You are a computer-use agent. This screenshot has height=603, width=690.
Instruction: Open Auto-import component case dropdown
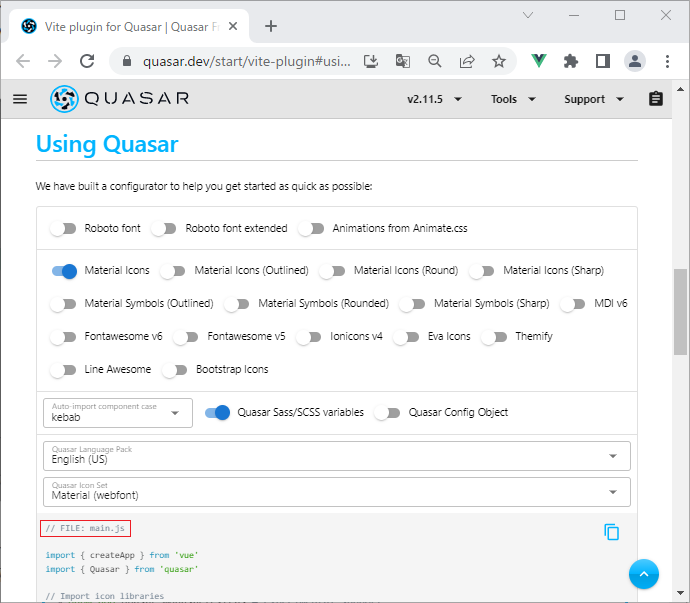point(118,413)
